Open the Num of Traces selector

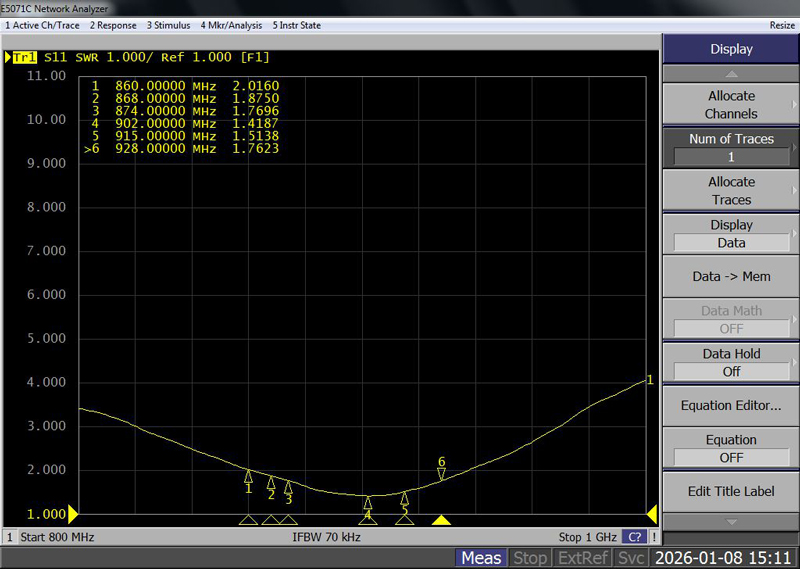pos(731,148)
